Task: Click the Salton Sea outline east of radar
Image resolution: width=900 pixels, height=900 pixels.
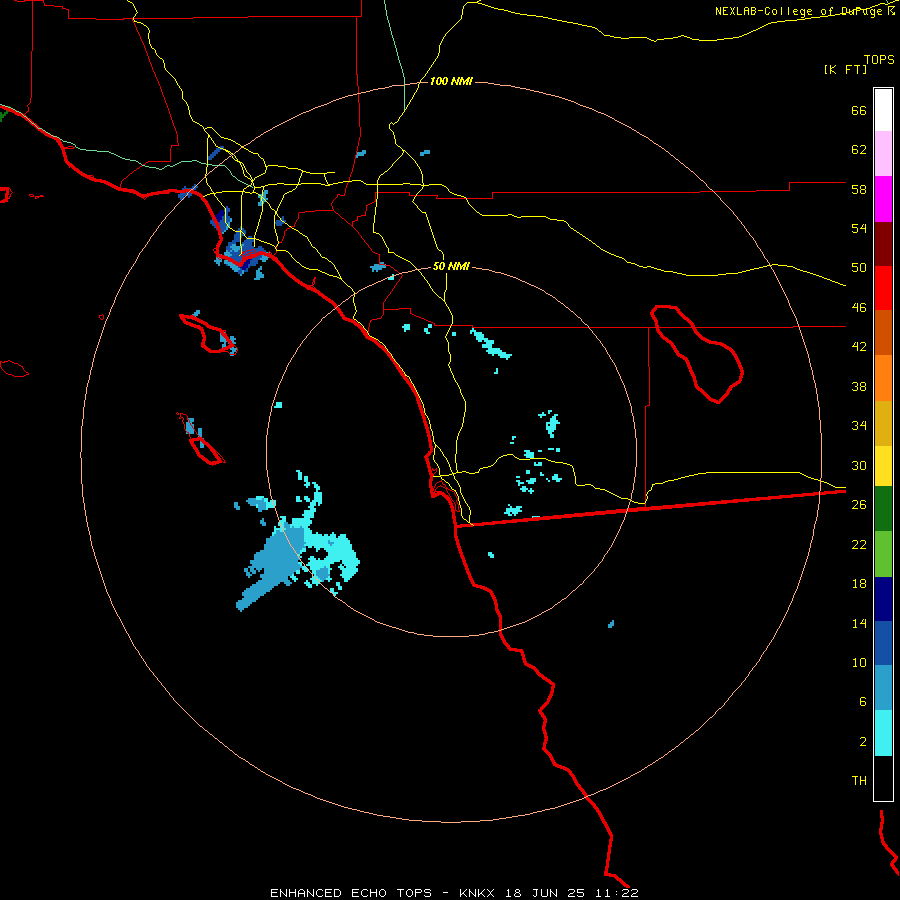Action: pos(697,354)
